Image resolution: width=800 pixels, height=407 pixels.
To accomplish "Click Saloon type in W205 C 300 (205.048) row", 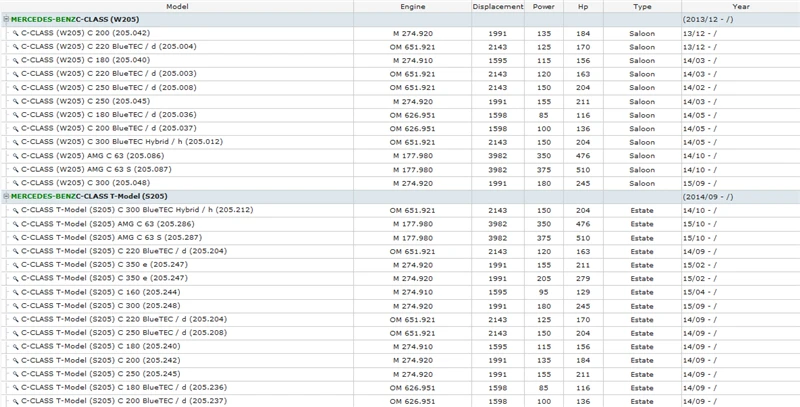I will tap(642, 184).
